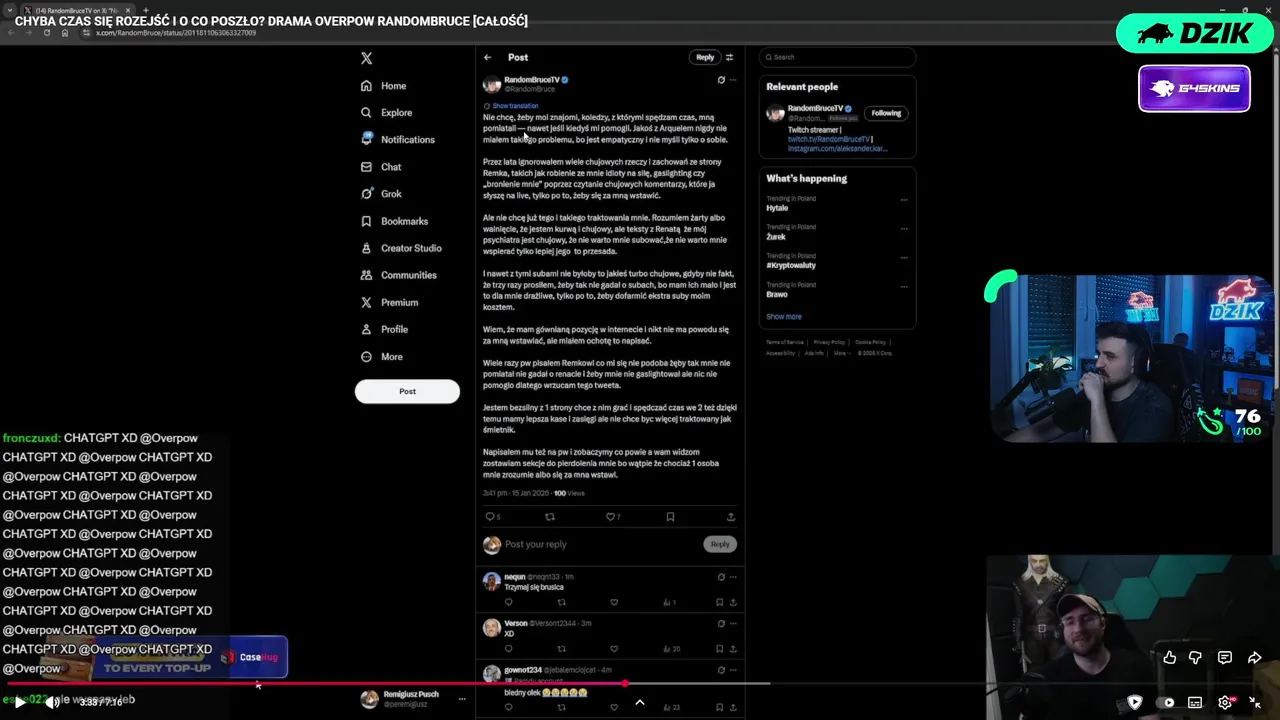
Task: Share nequn's comment
Action: coord(733,602)
